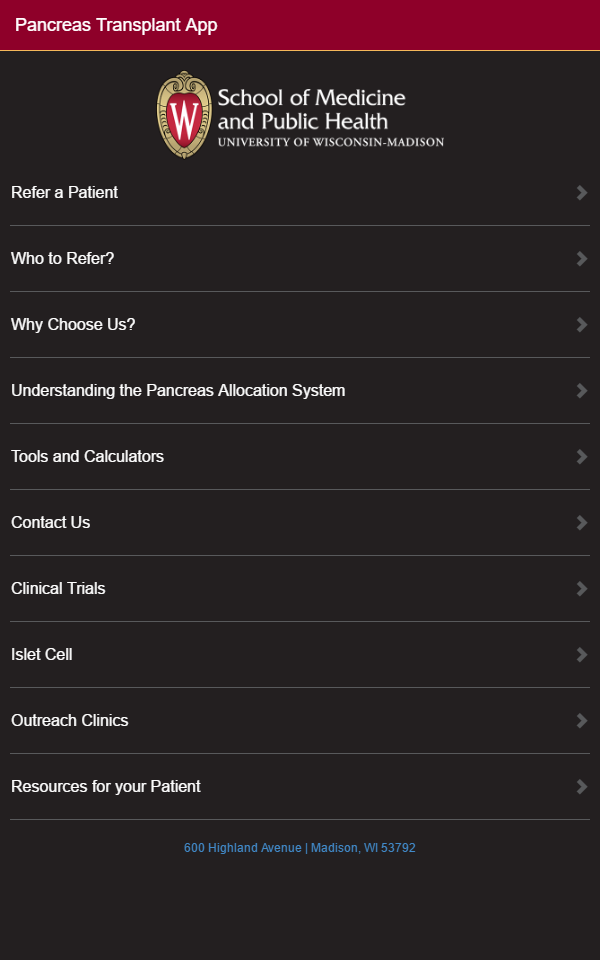This screenshot has width=600, height=960.
Task: Open Understanding the Pancreas Allocation System
Action: tap(178, 391)
